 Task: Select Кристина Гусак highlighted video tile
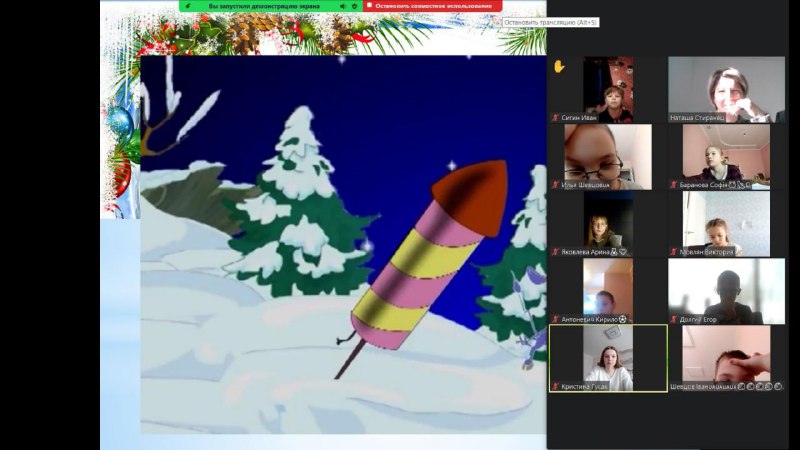pos(608,355)
